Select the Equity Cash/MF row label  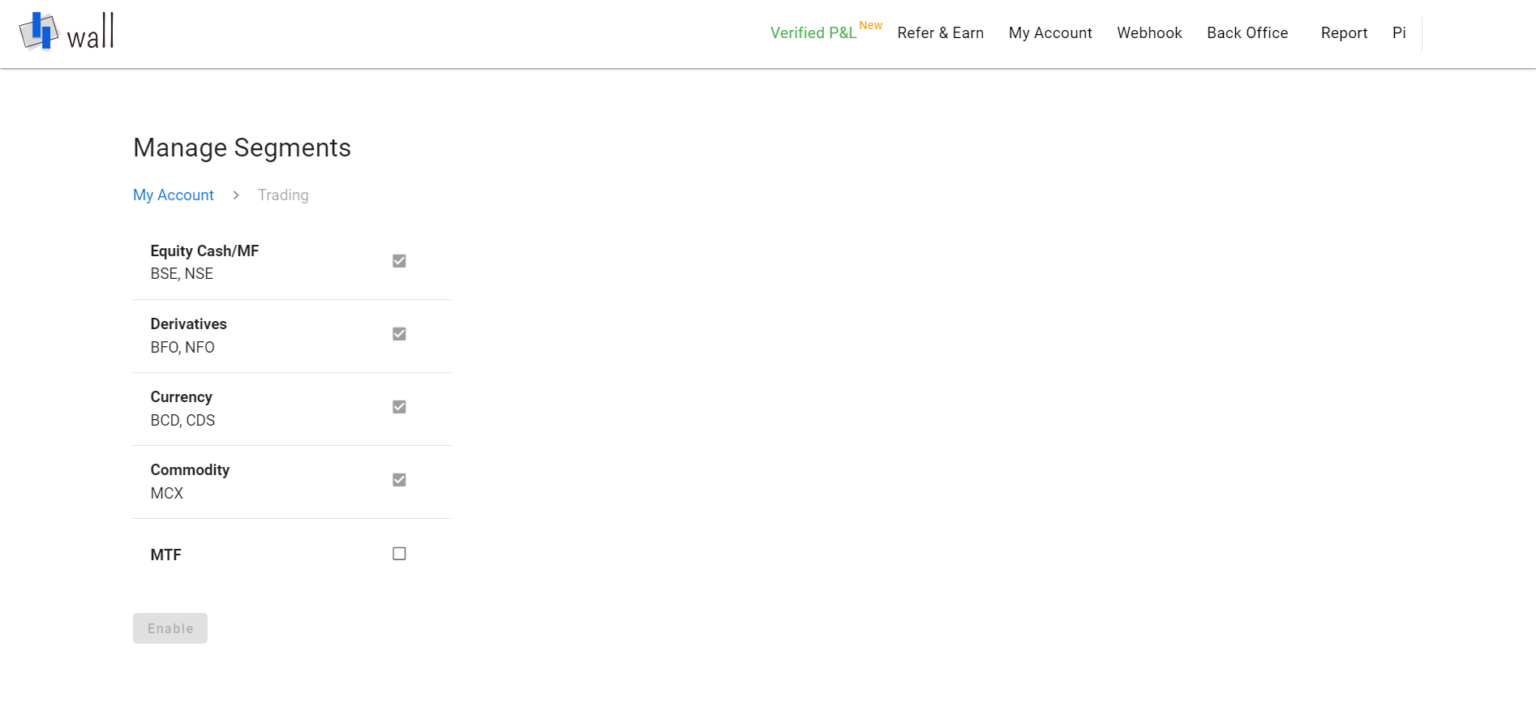click(x=205, y=250)
